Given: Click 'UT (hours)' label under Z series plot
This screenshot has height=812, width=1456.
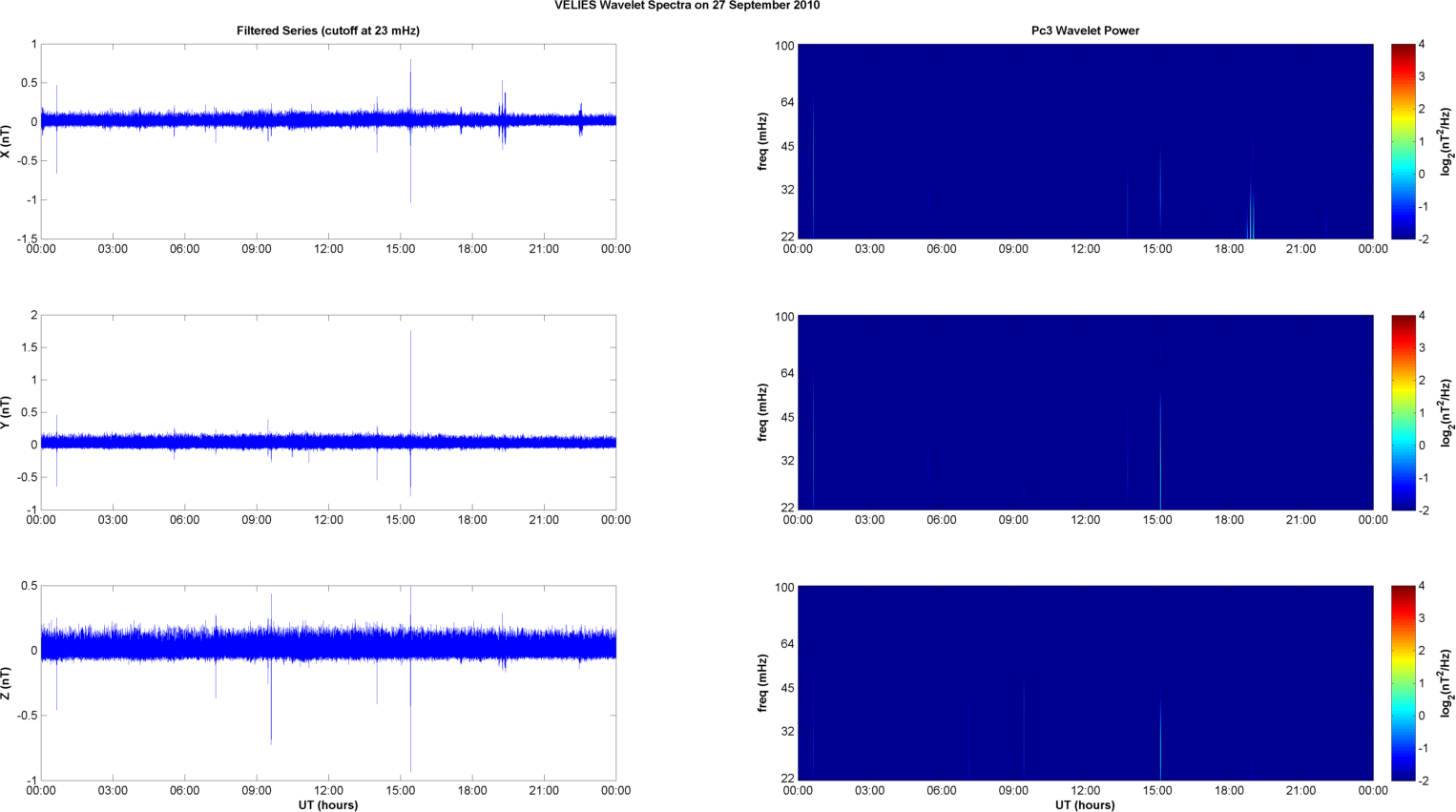Looking at the screenshot, I should pos(328,805).
